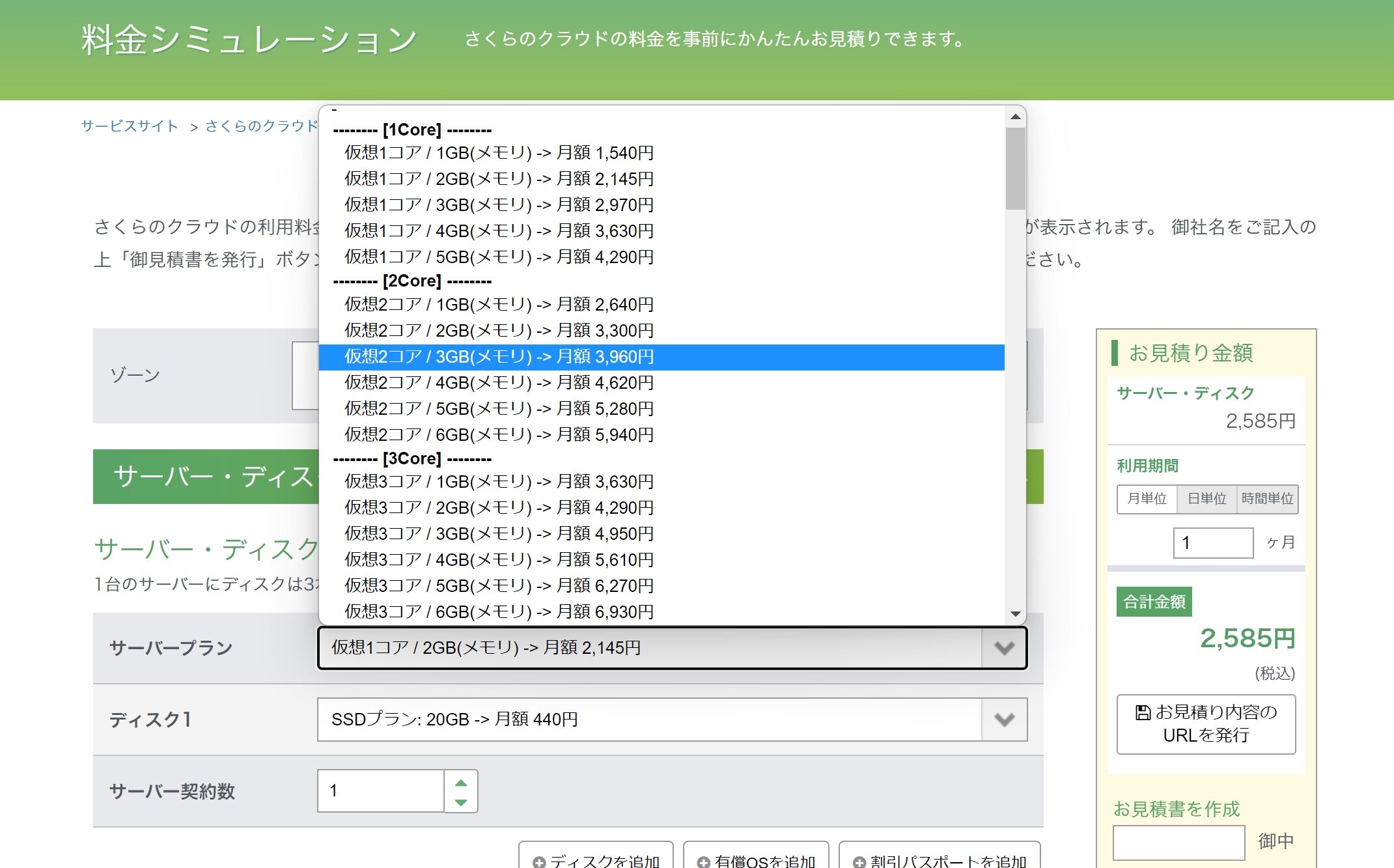Image resolution: width=1394 pixels, height=868 pixels.
Task: Choose 仮想1コア / 3GB 月額 2,970円
Action: pyautogui.click(x=662, y=205)
